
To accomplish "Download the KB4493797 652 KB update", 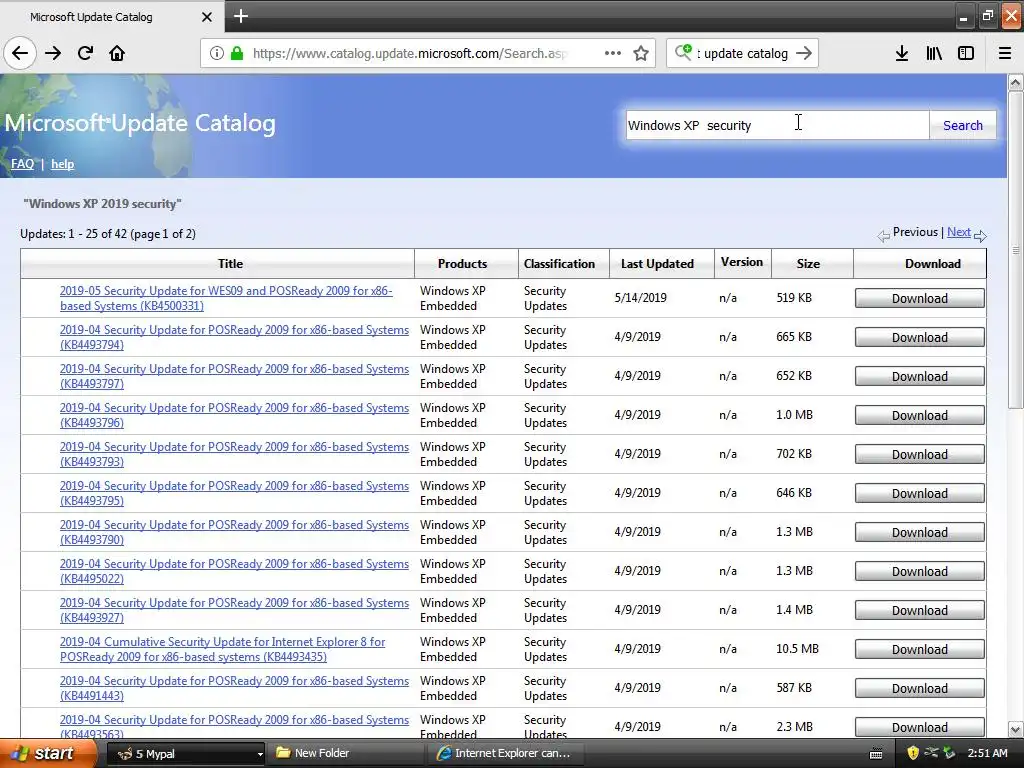I will tap(920, 376).
